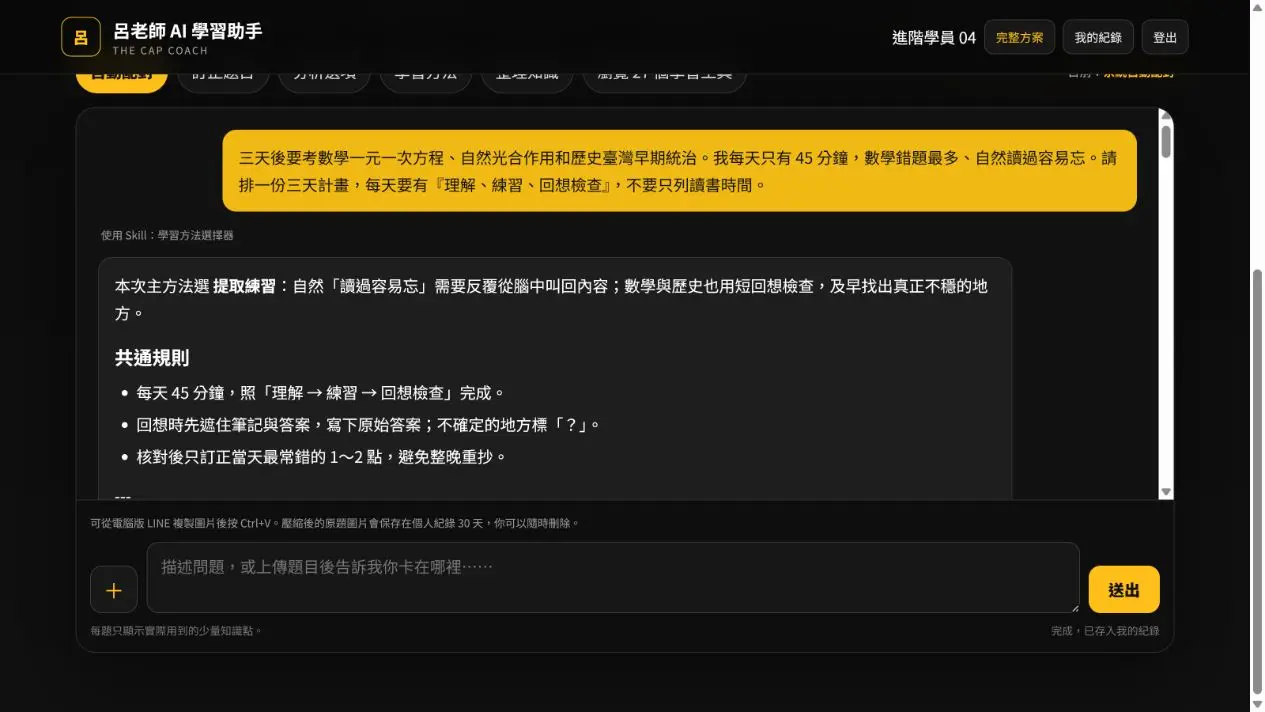Click the 完成，已存入我的紀錄 status text

point(1105,631)
